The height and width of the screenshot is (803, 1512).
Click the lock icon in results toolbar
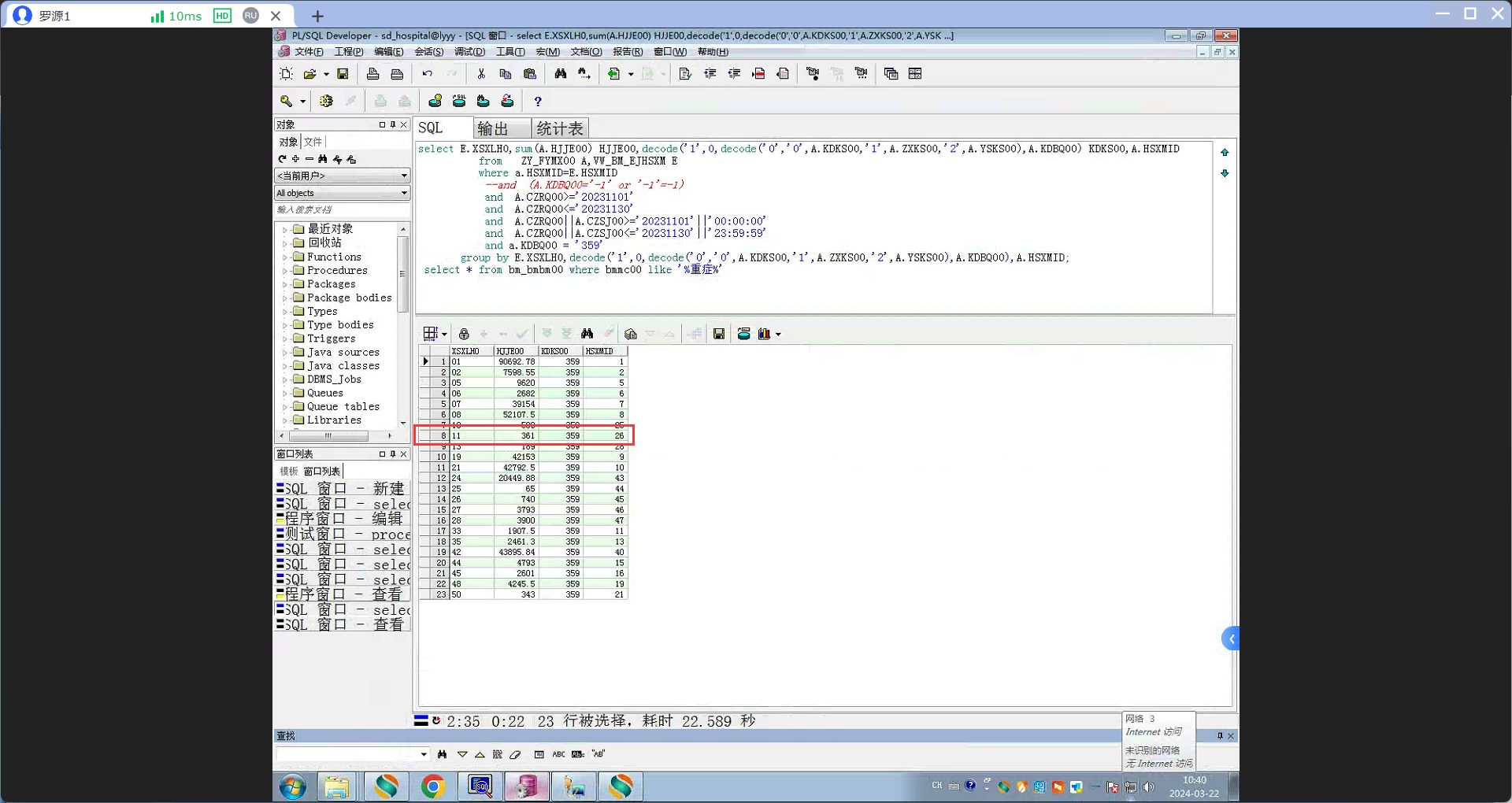tap(464, 334)
